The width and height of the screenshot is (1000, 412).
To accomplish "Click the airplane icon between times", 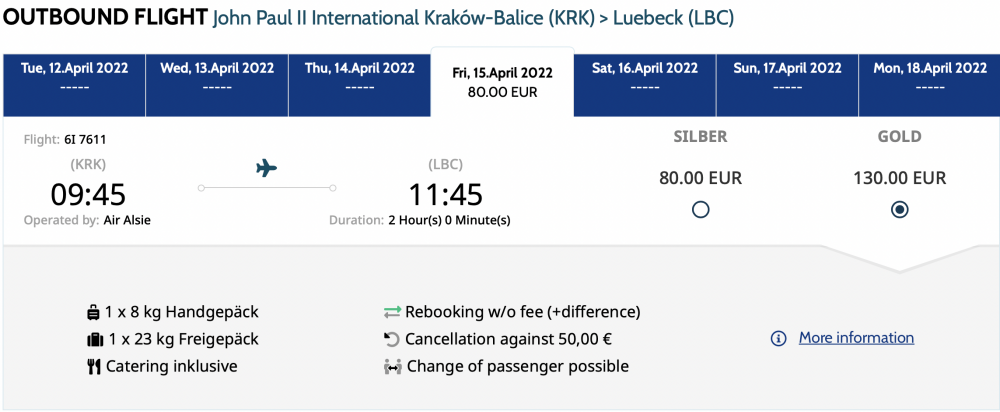I will click(267, 168).
